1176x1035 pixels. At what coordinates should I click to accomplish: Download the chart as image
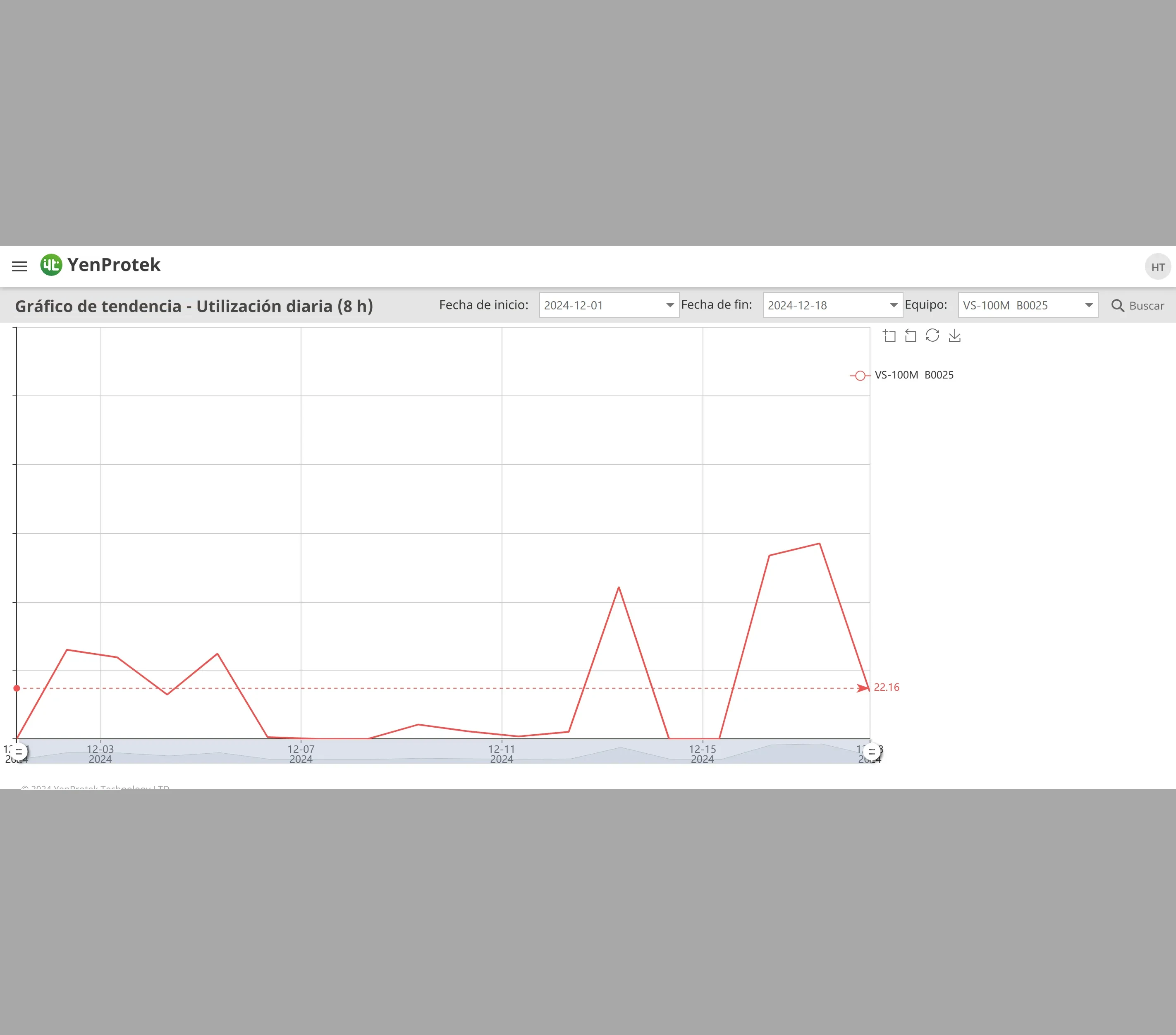(x=954, y=335)
